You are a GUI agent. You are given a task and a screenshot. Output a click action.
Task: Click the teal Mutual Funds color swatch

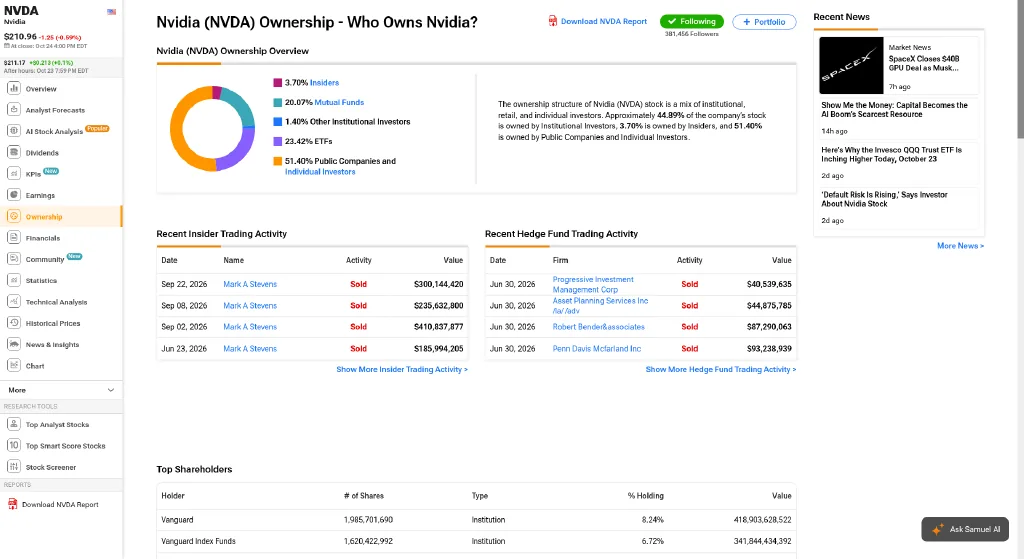[278, 103]
